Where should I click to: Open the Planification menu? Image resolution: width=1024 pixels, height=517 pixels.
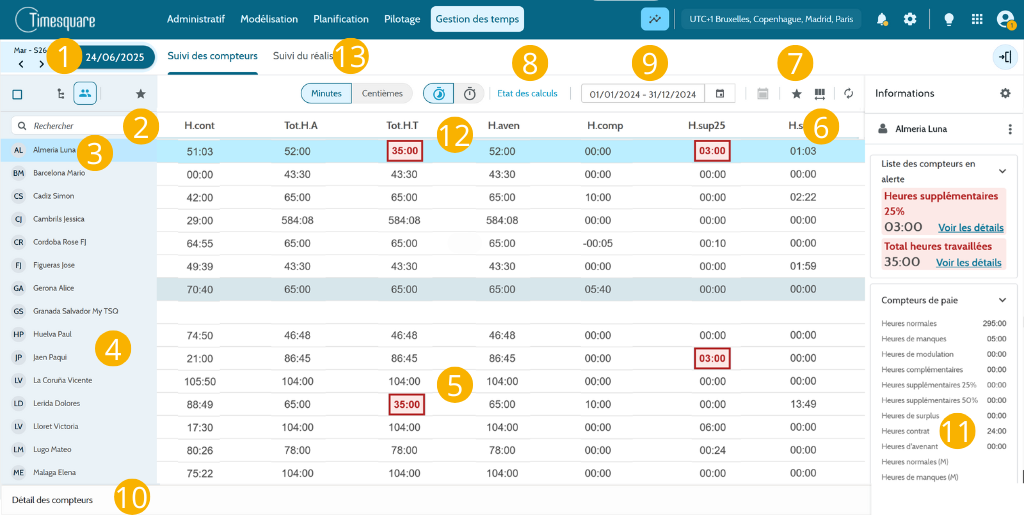tap(341, 19)
